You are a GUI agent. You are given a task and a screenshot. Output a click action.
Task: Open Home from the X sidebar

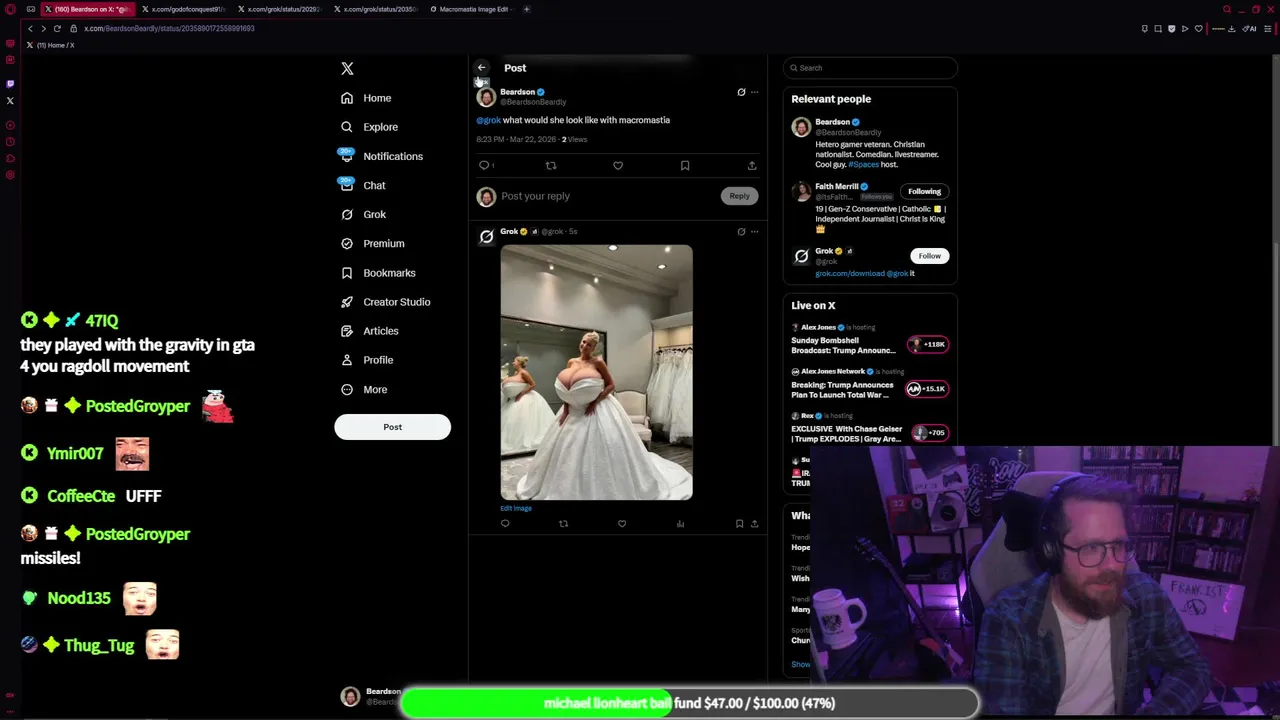point(366,98)
